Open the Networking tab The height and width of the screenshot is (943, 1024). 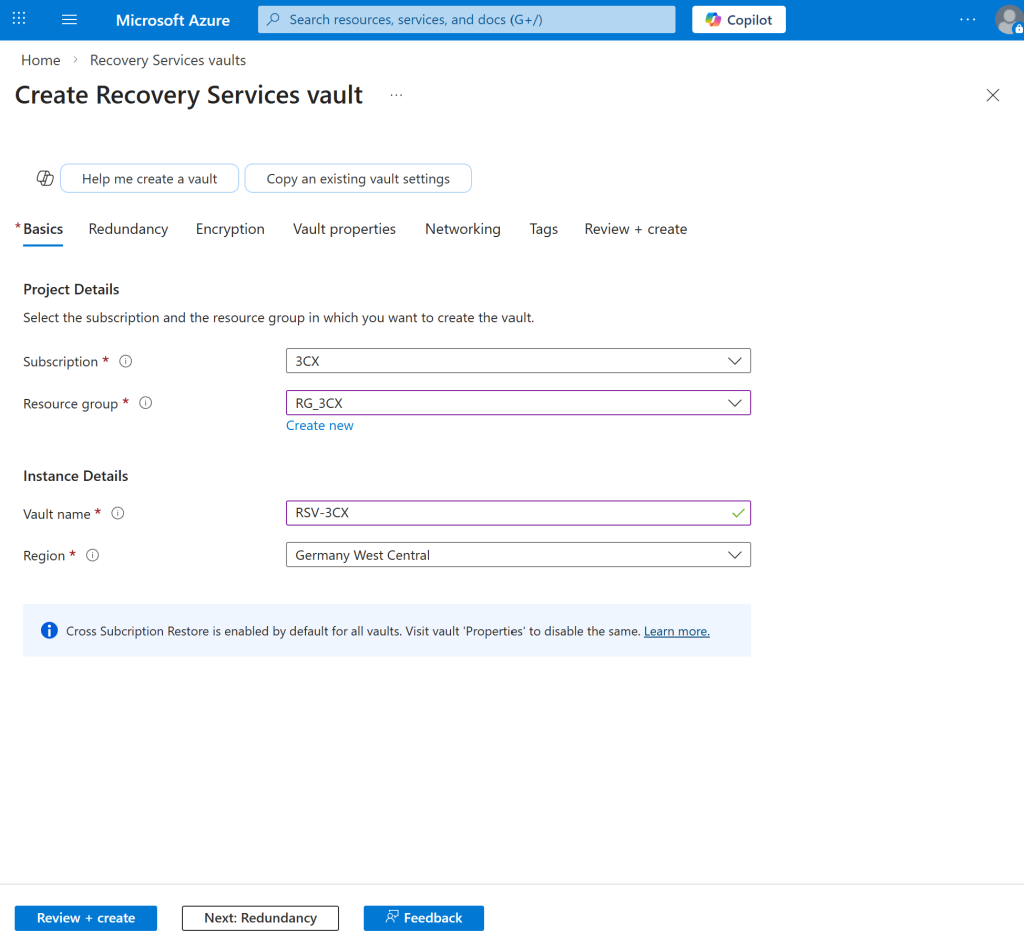[x=462, y=229]
